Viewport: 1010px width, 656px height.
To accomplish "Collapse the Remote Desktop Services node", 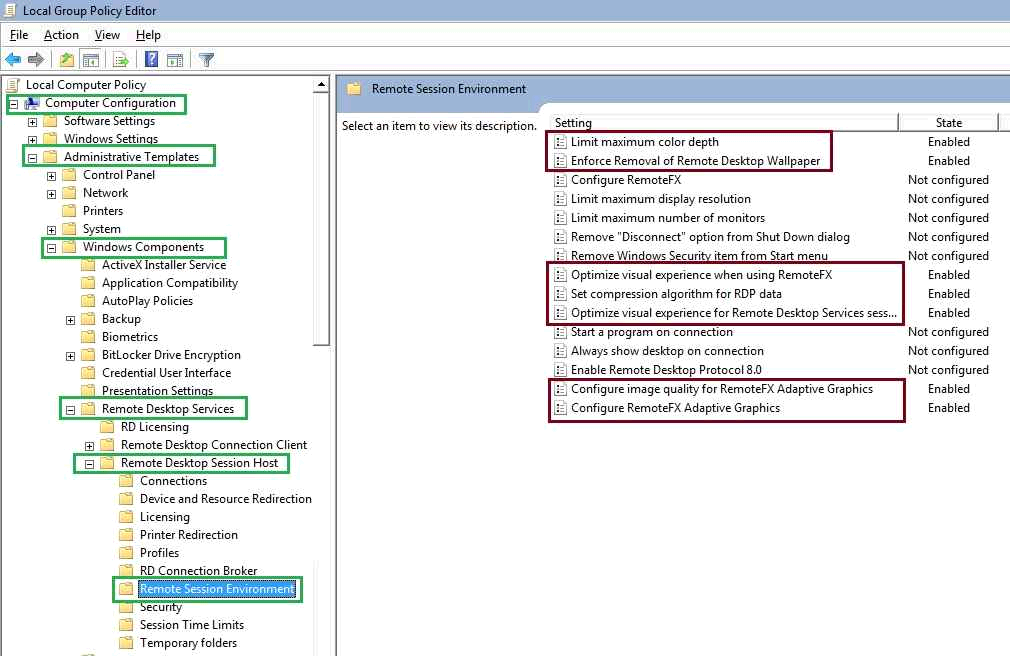I will point(71,410).
